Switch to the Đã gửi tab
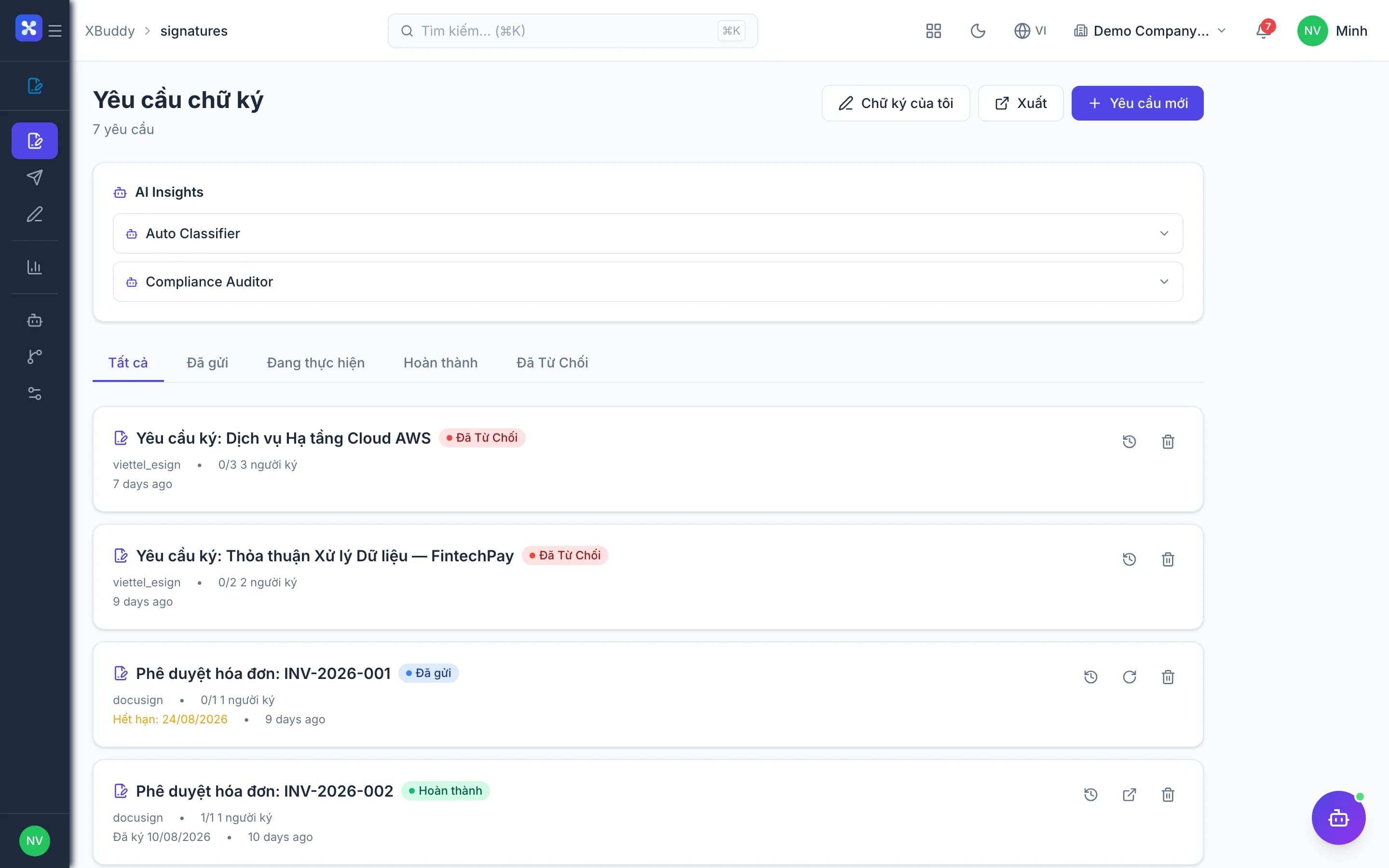Screen dimensions: 1389x868 [207, 363]
